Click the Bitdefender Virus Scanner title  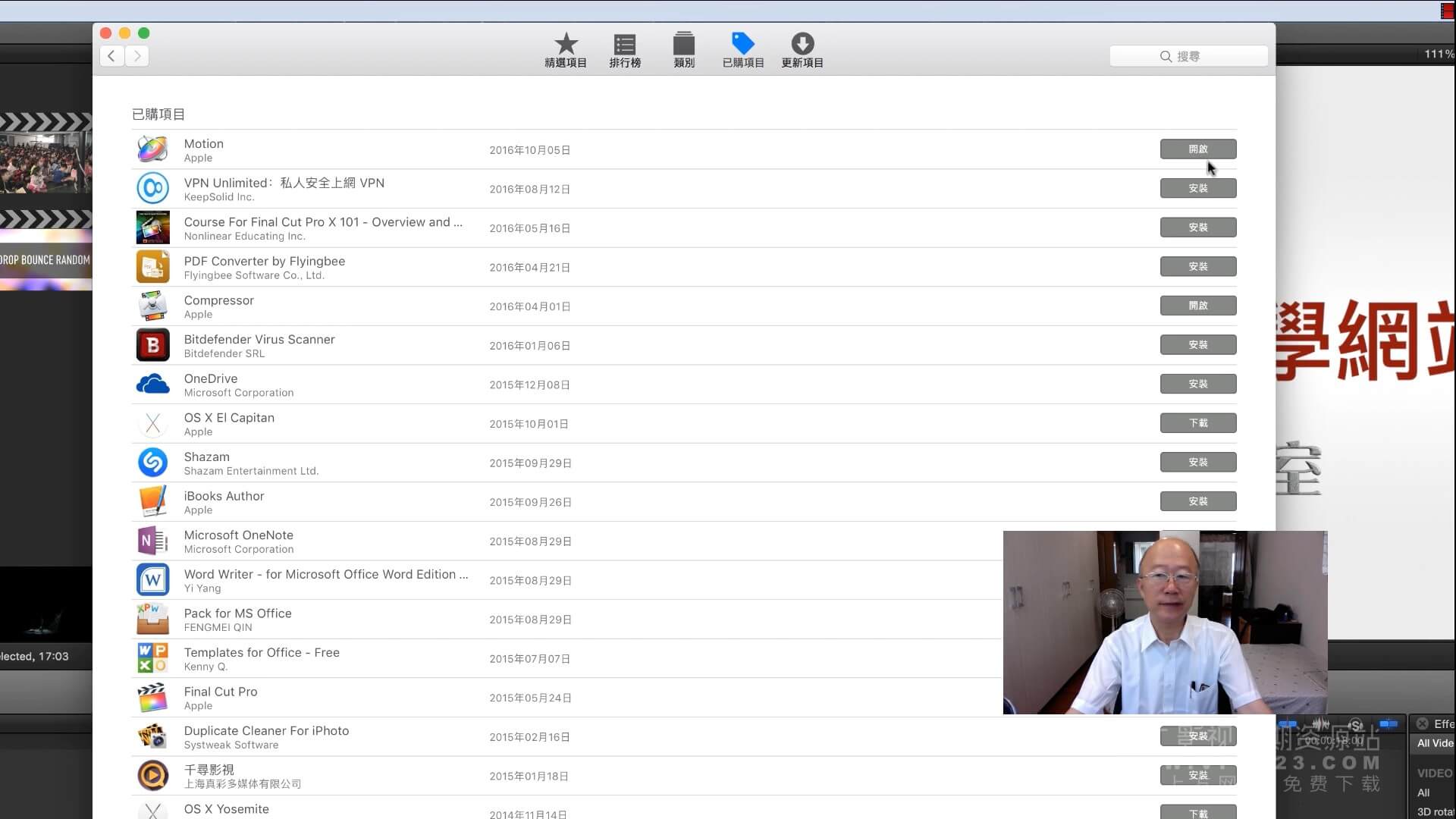[259, 340]
